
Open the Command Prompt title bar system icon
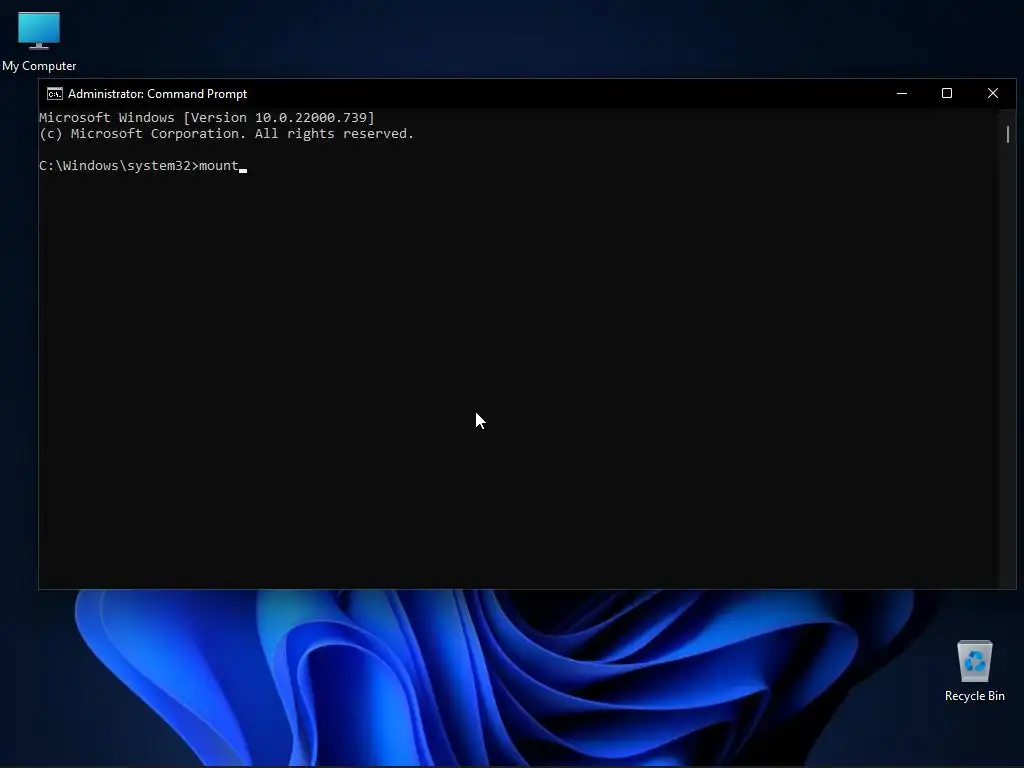(55, 94)
